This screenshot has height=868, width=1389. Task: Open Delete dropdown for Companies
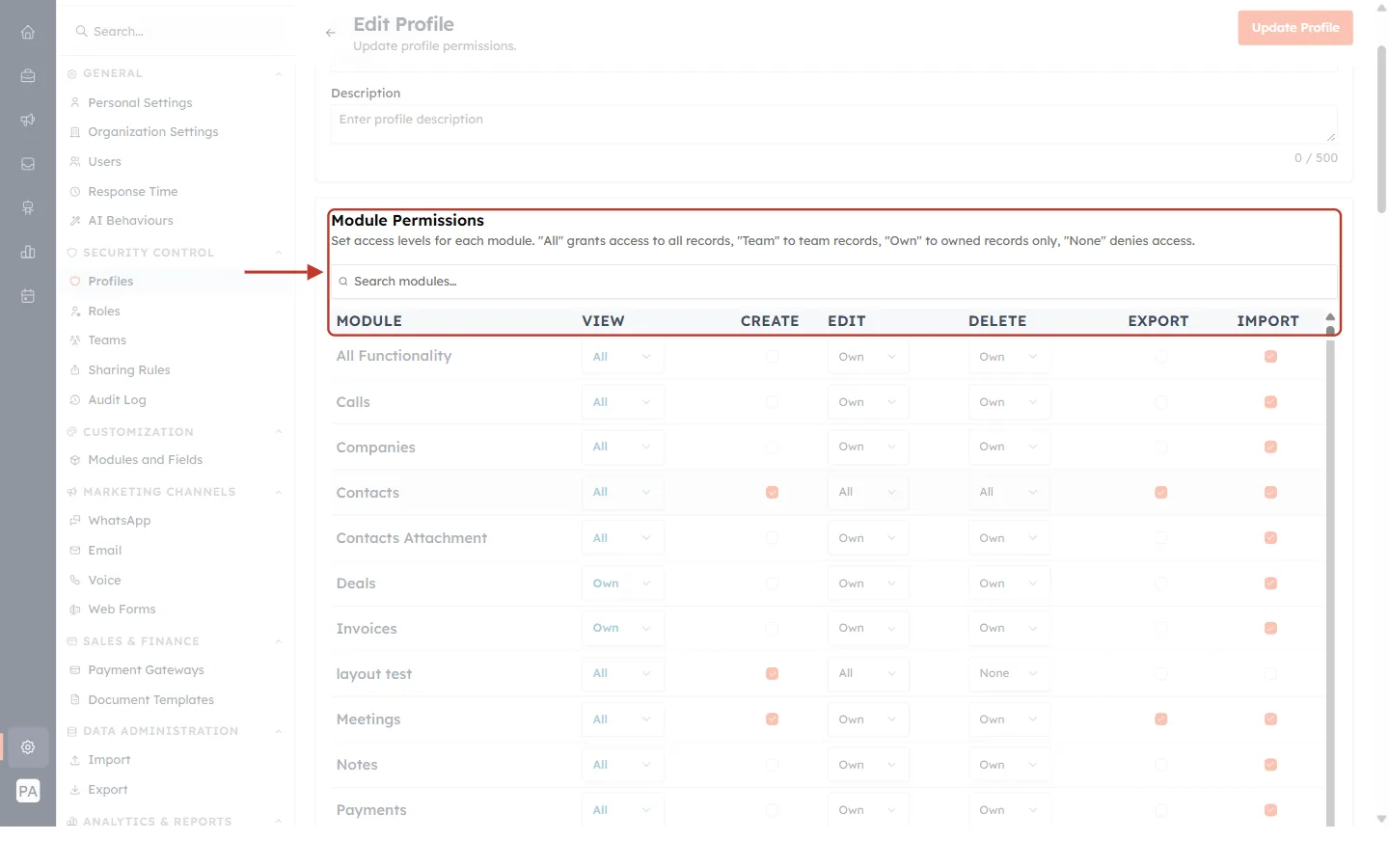pos(1009,448)
